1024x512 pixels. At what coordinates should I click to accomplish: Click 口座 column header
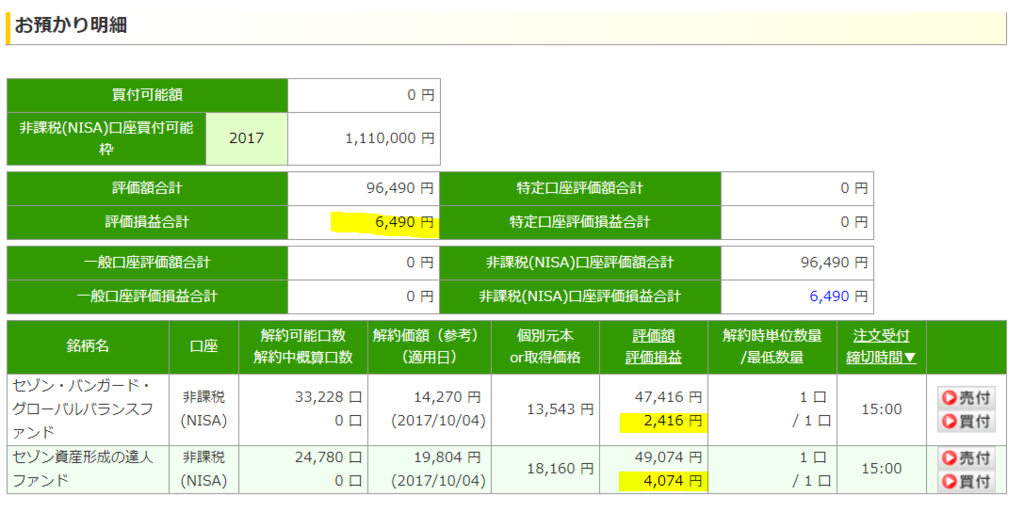[x=204, y=347]
